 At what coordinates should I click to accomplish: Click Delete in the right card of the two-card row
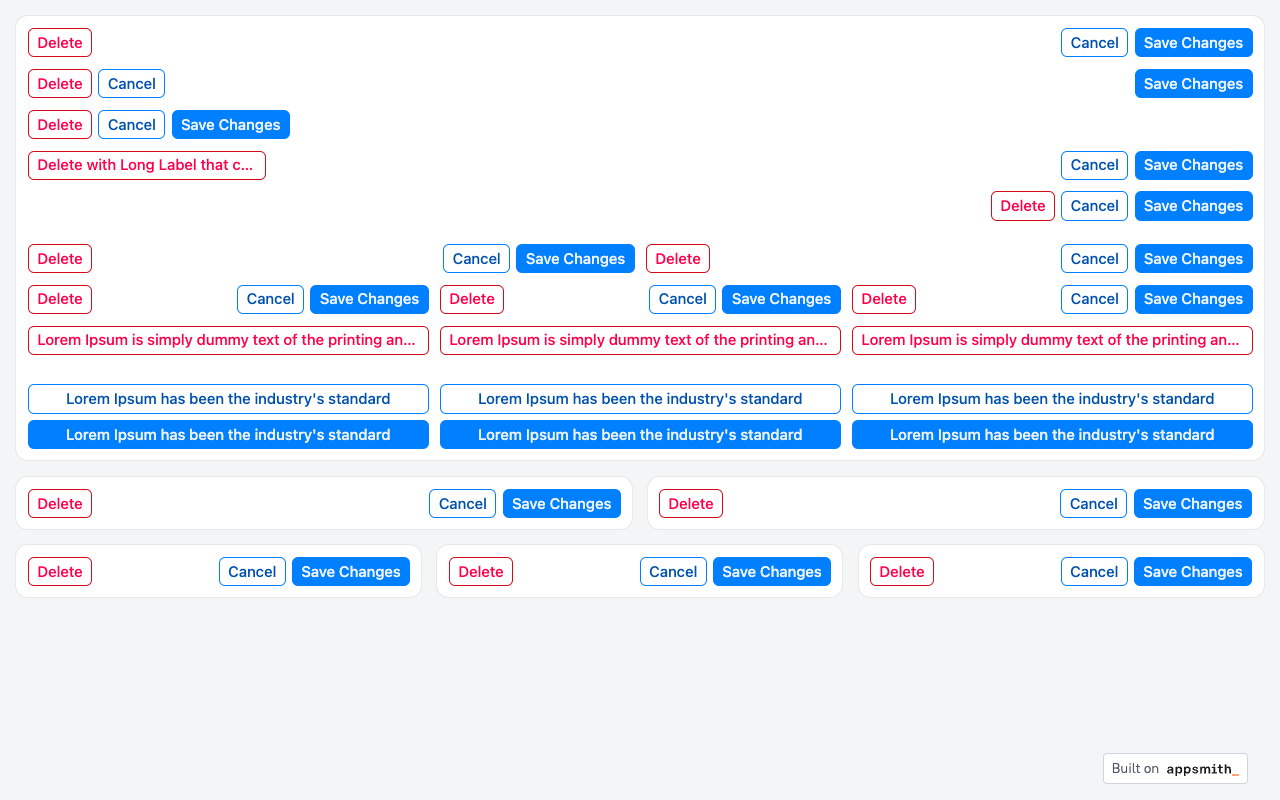point(690,504)
